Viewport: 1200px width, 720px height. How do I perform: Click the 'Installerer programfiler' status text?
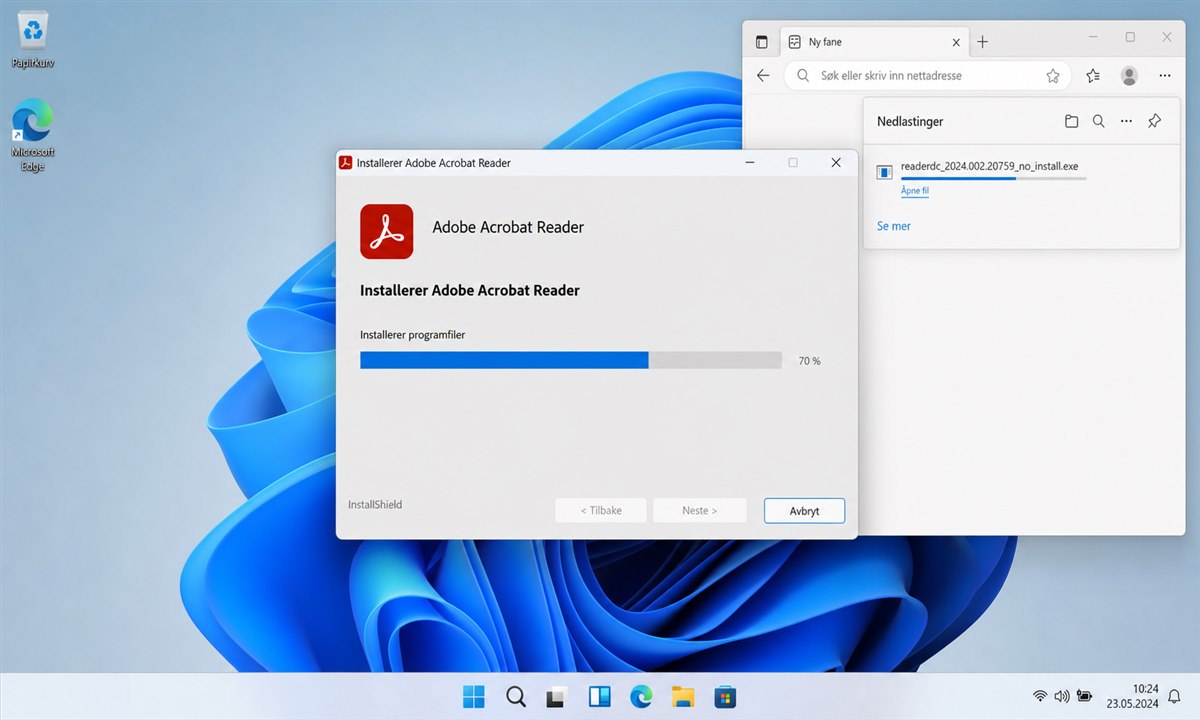[x=413, y=335]
